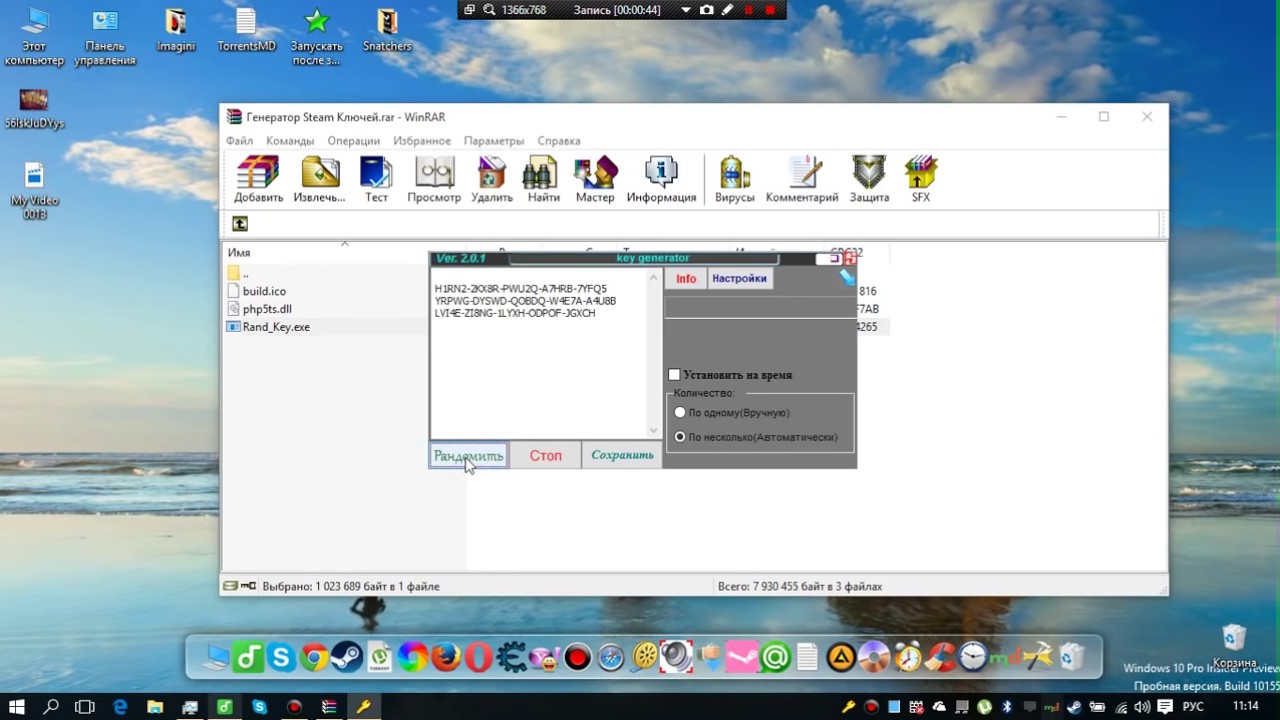
Task: Open Этот компьютер desktop icon
Action: pyautogui.click(x=34, y=37)
